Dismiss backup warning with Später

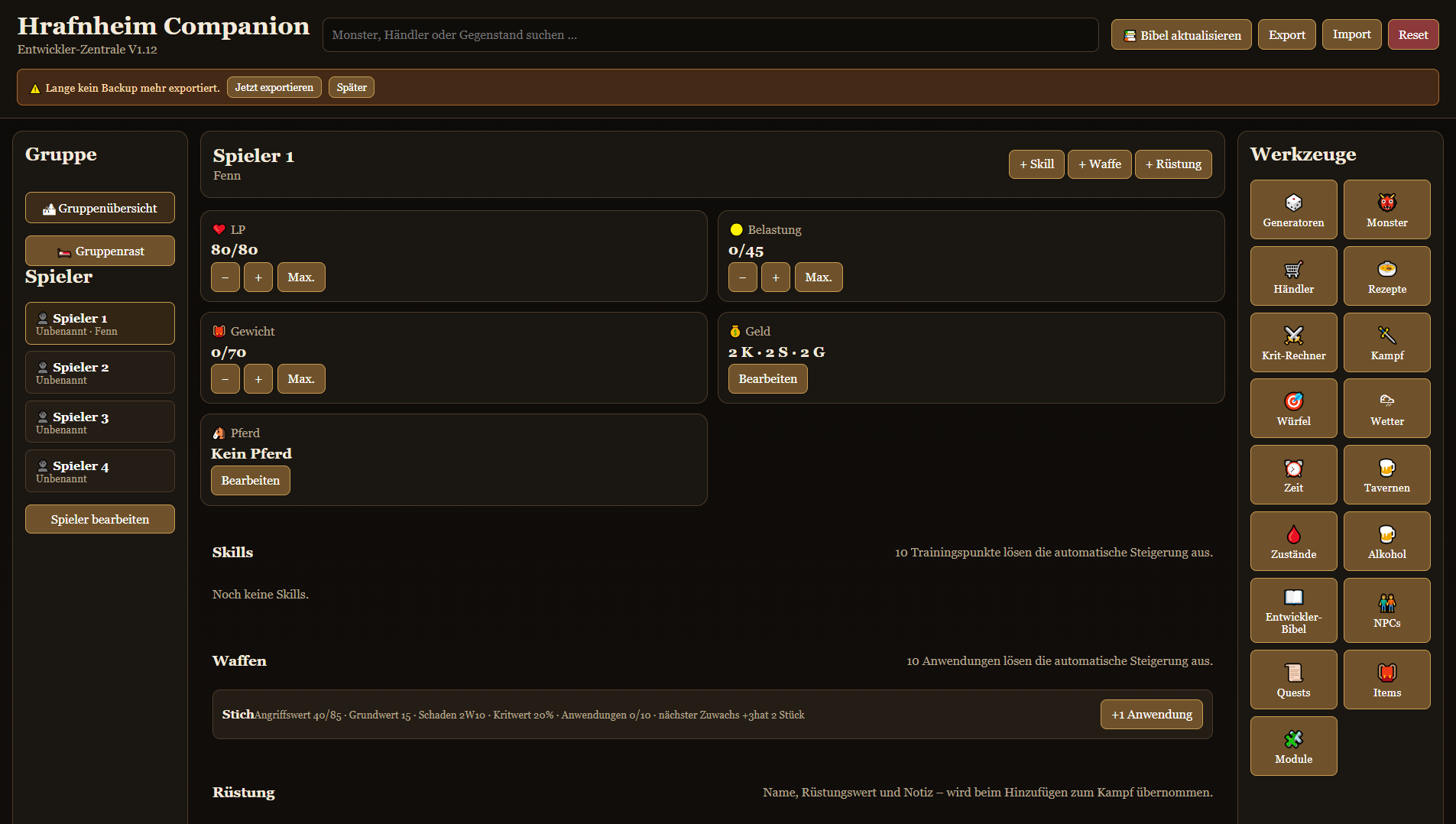coord(352,87)
